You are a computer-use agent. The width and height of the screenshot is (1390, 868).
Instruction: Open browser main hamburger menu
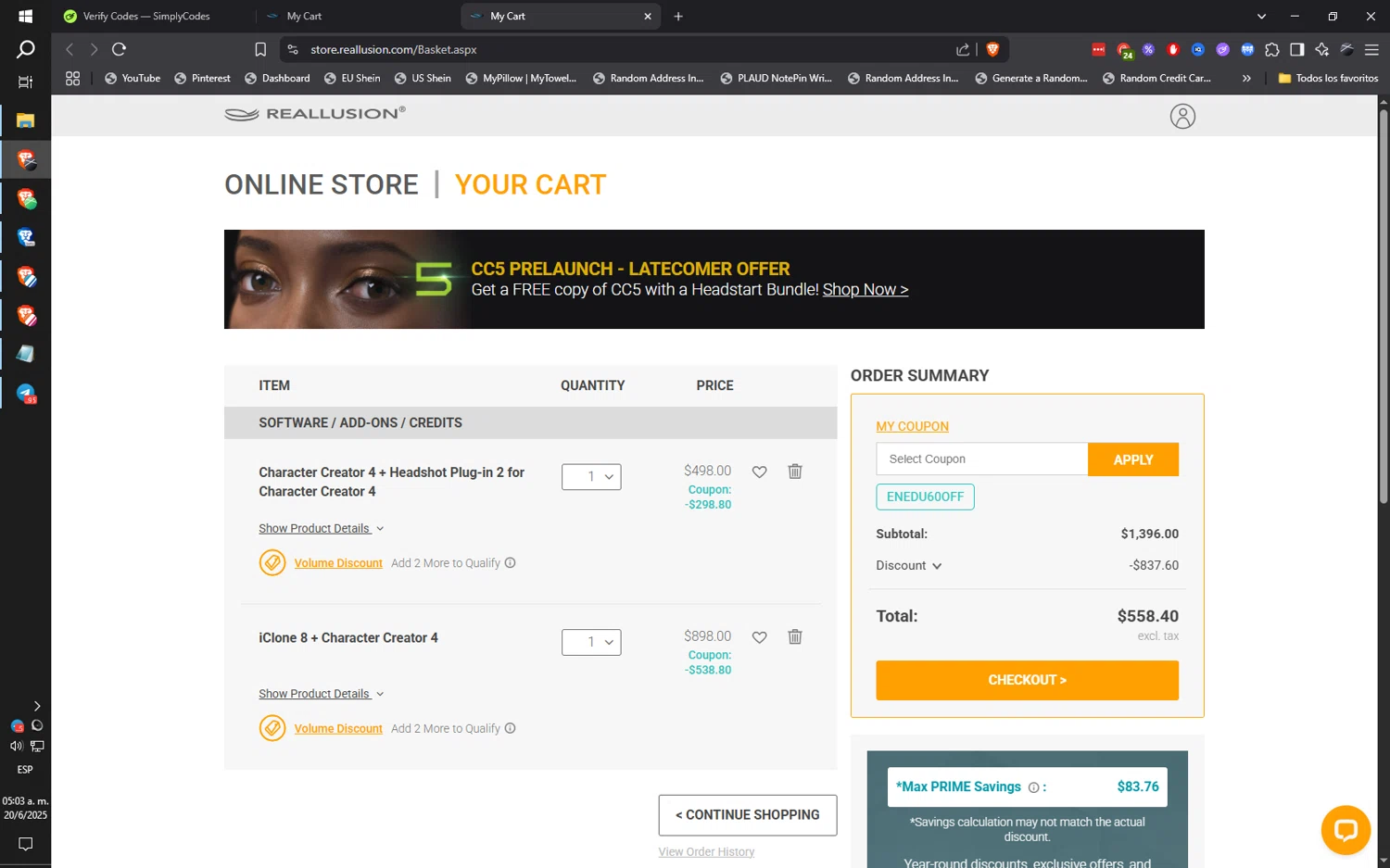[x=1371, y=49]
